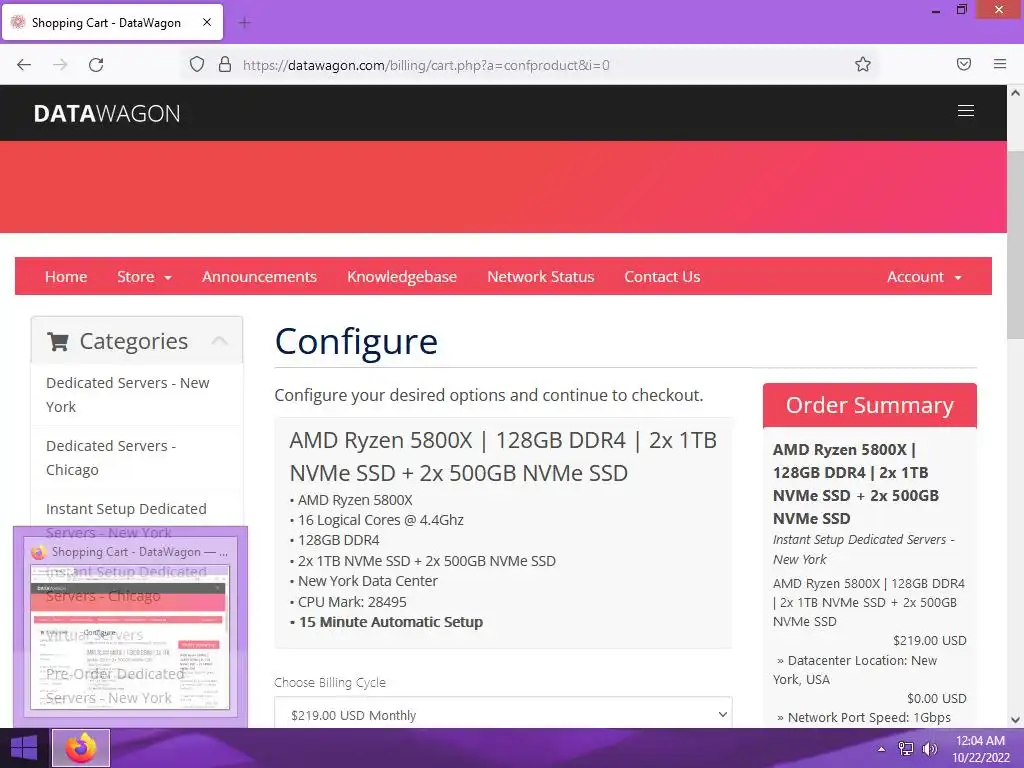This screenshot has height=768, width=1024.
Task: Select the Shopping Cart - DataWagon tab
Action: coord(113,22)
